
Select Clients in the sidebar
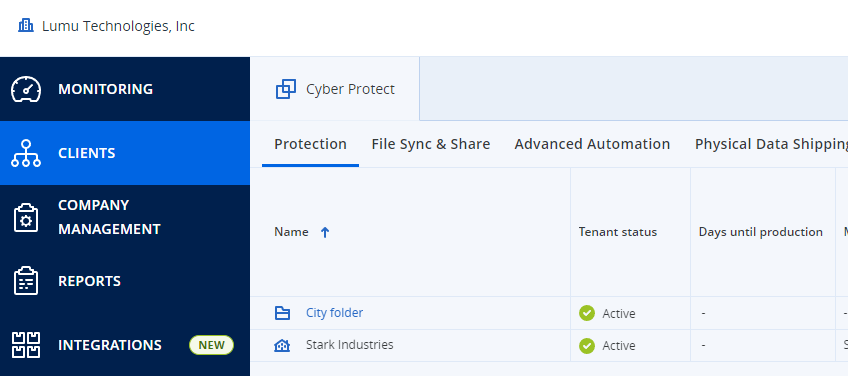pos(125,153)
